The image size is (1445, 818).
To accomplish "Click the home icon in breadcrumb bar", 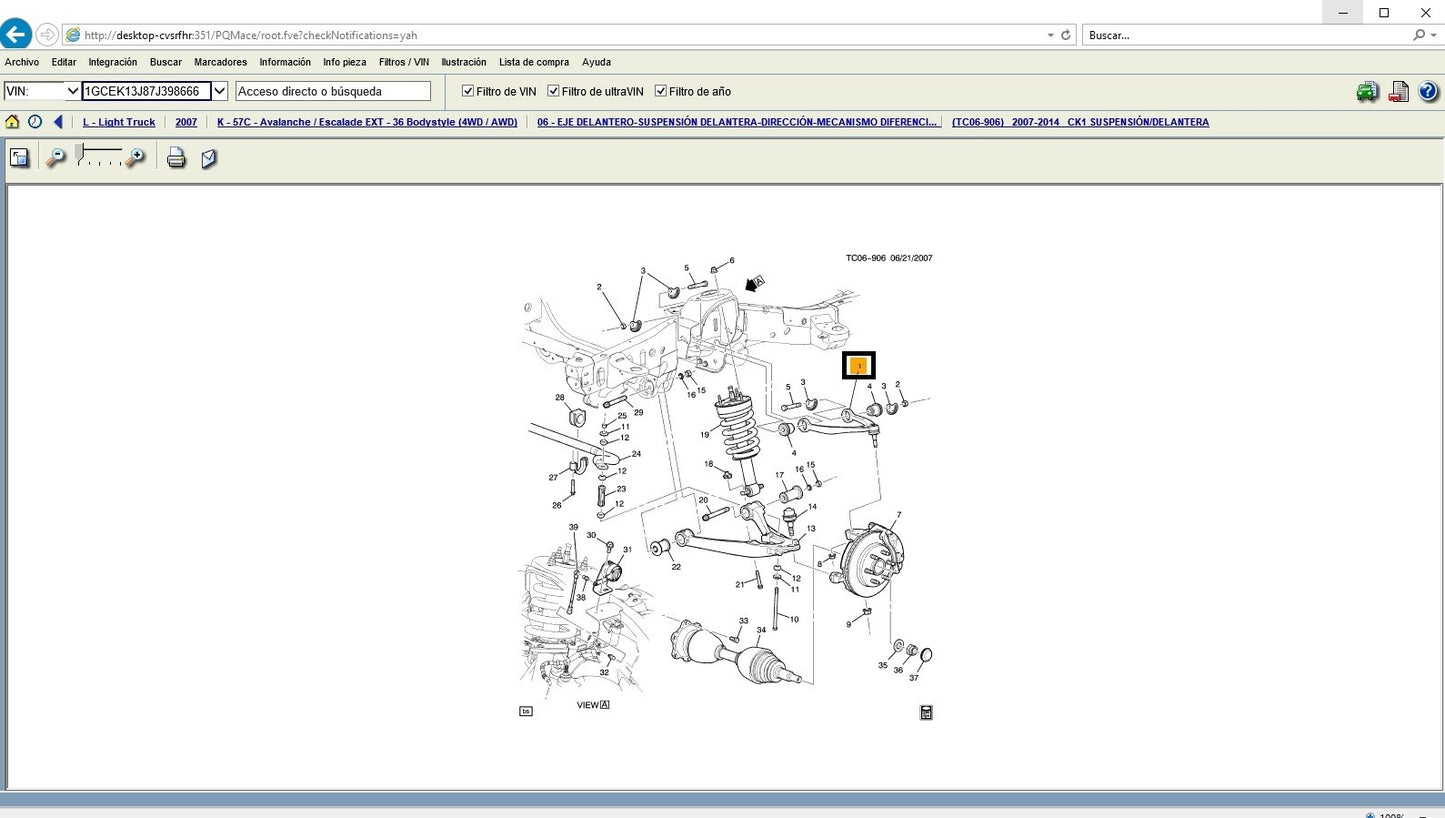I will (x=12, y=122).
